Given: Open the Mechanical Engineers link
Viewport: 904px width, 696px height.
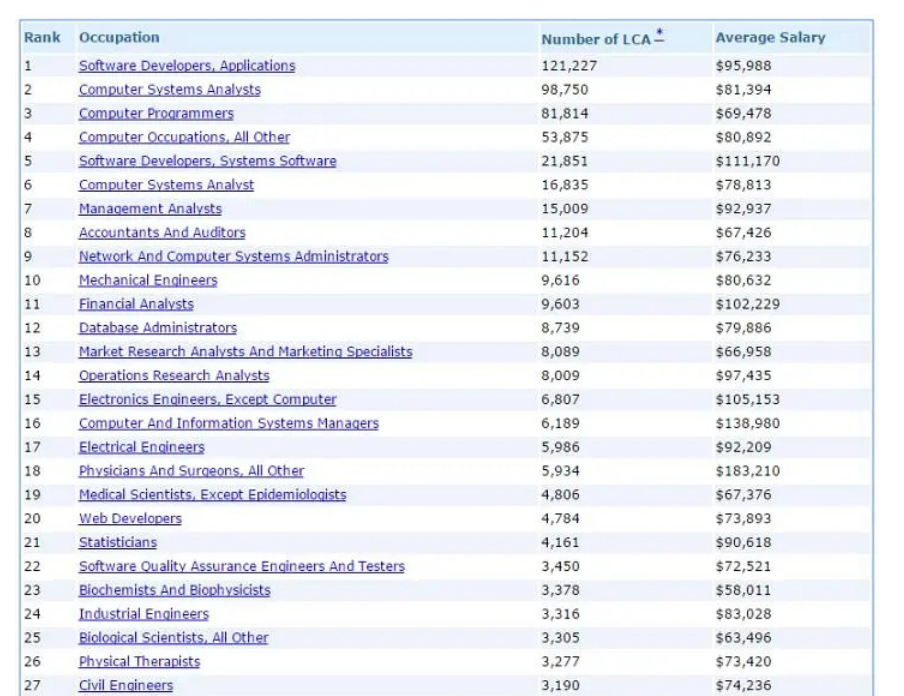Looking at the screenshot, I should [148, 281].
